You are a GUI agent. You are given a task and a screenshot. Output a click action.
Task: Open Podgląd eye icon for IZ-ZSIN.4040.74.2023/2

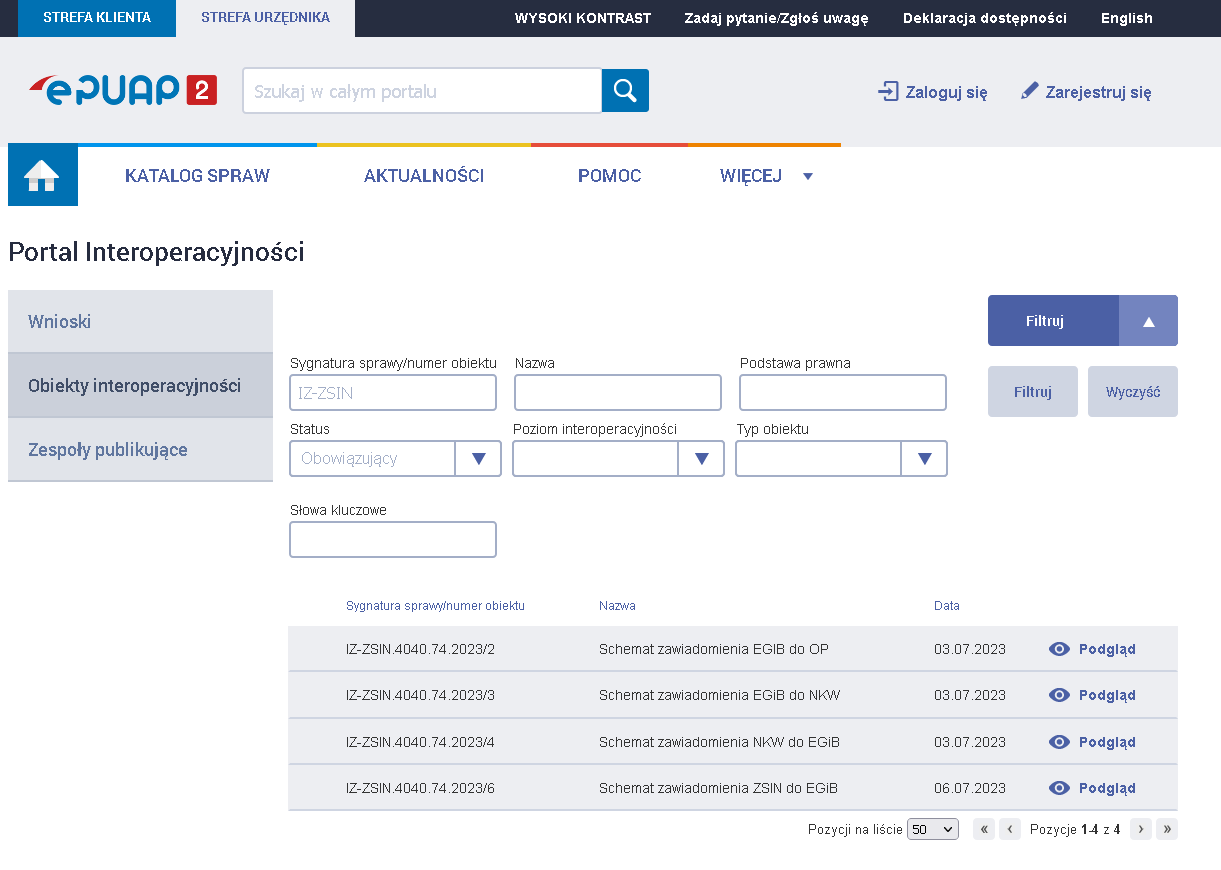pos(1059,648)
